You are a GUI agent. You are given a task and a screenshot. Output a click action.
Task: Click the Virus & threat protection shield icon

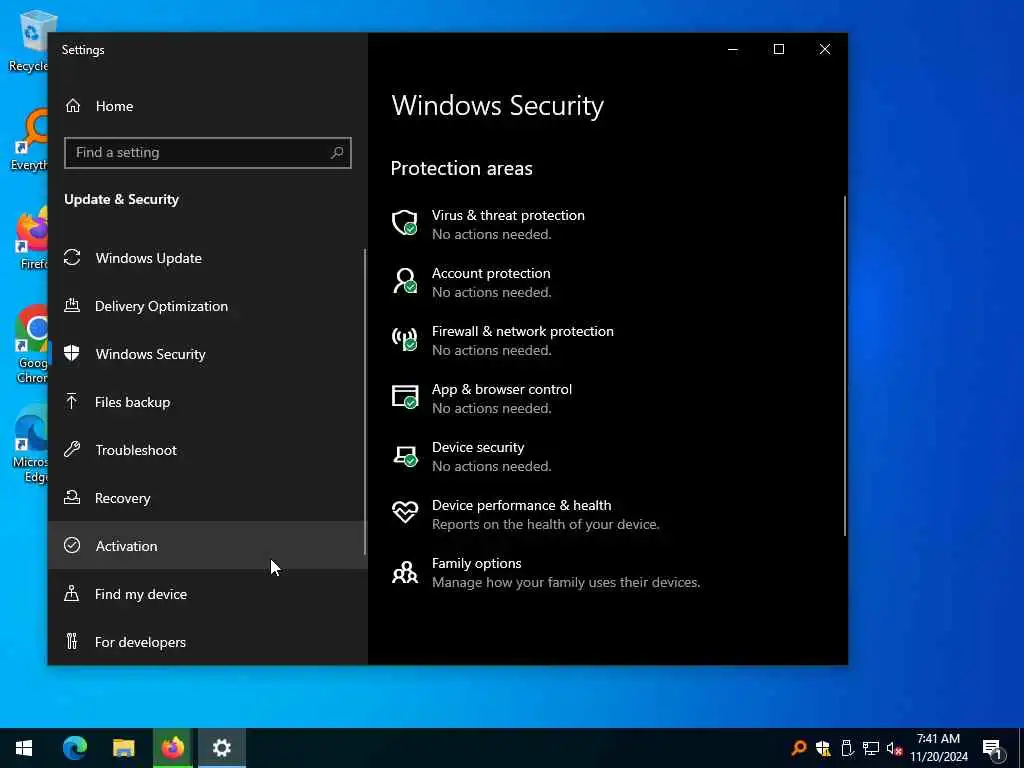[x=404, y=223]
